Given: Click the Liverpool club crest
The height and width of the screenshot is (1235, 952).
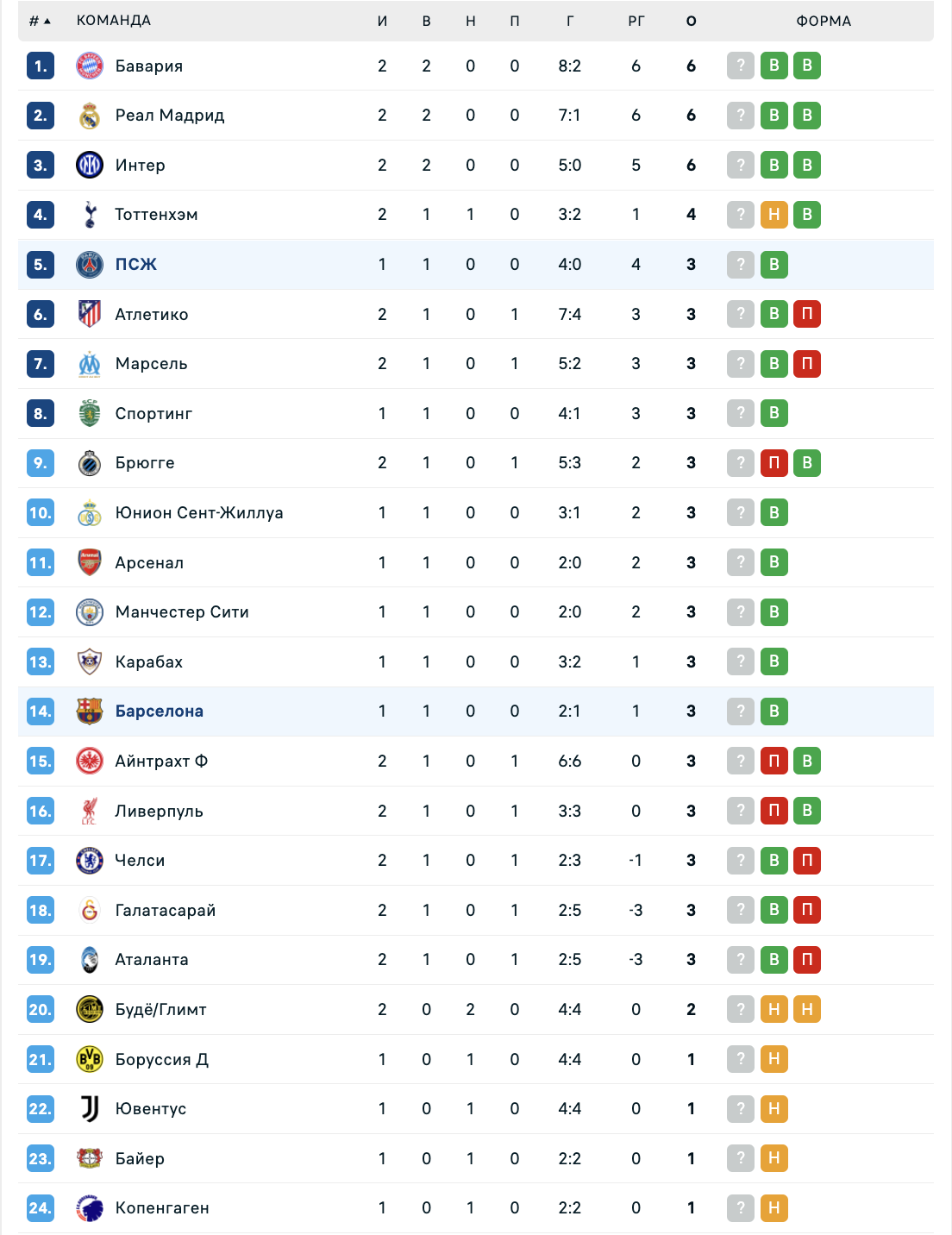Looking at the screenshot, I should pyautogui.click(x=90, y=811).
